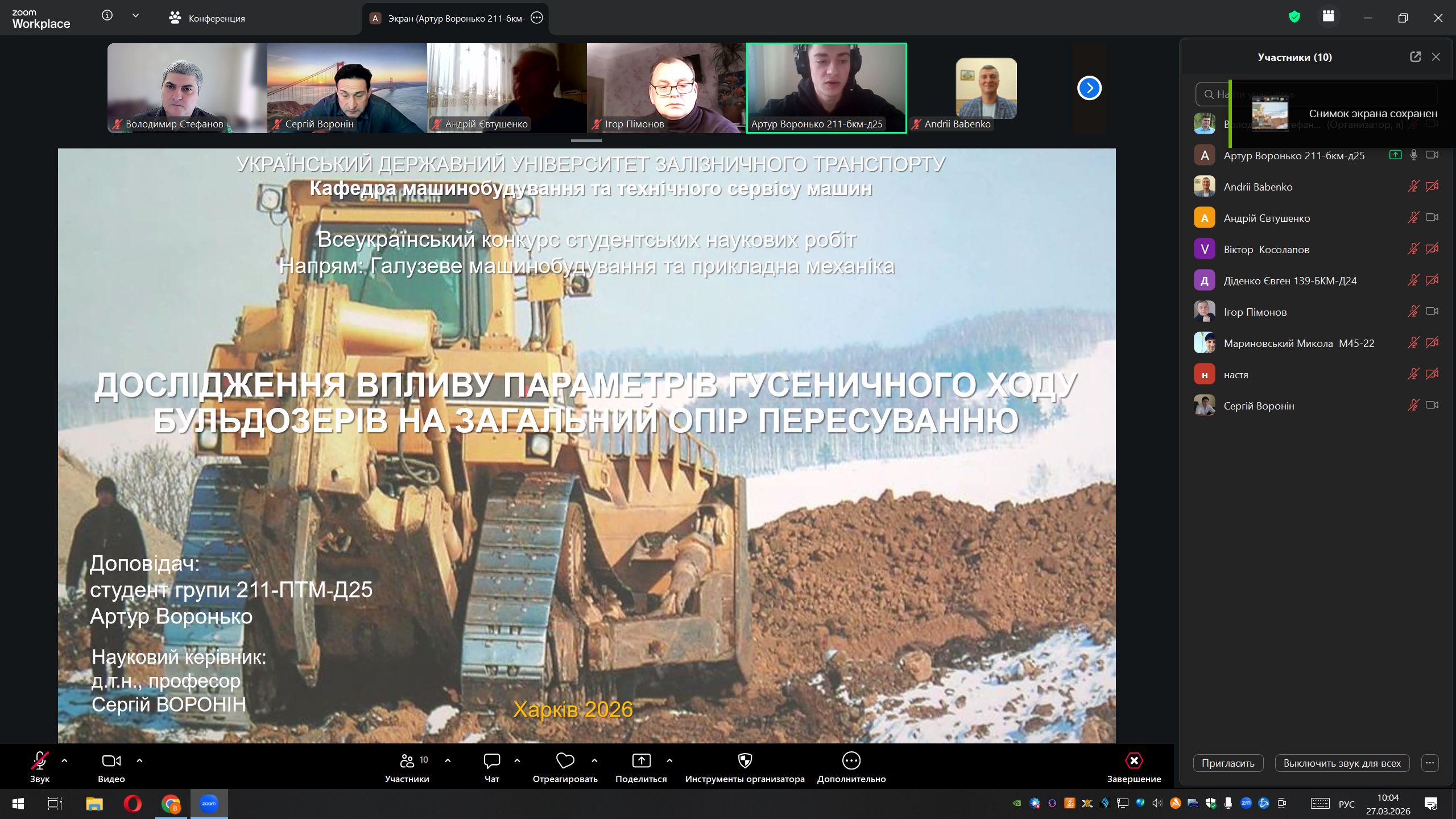This screenshot has width=1456, height=819.
Task: Select the Экран Артур Воронько tab
Action: coord(449,18)
